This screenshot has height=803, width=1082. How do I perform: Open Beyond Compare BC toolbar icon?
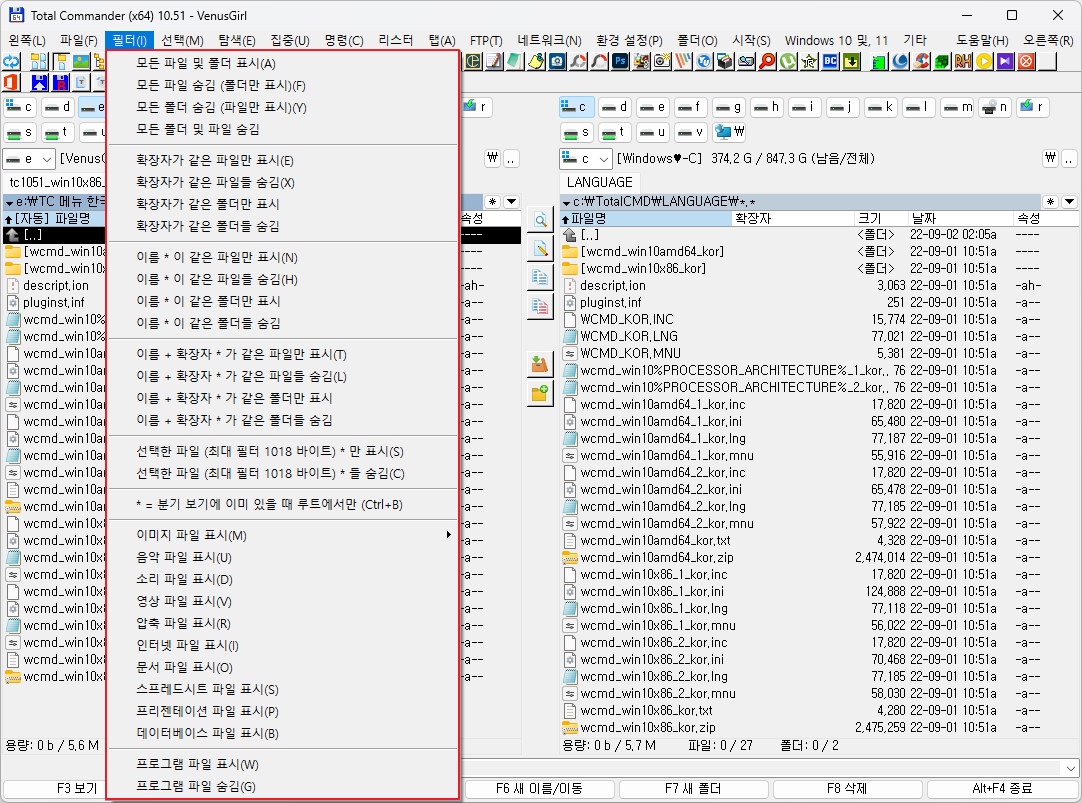tap(830, 61)
